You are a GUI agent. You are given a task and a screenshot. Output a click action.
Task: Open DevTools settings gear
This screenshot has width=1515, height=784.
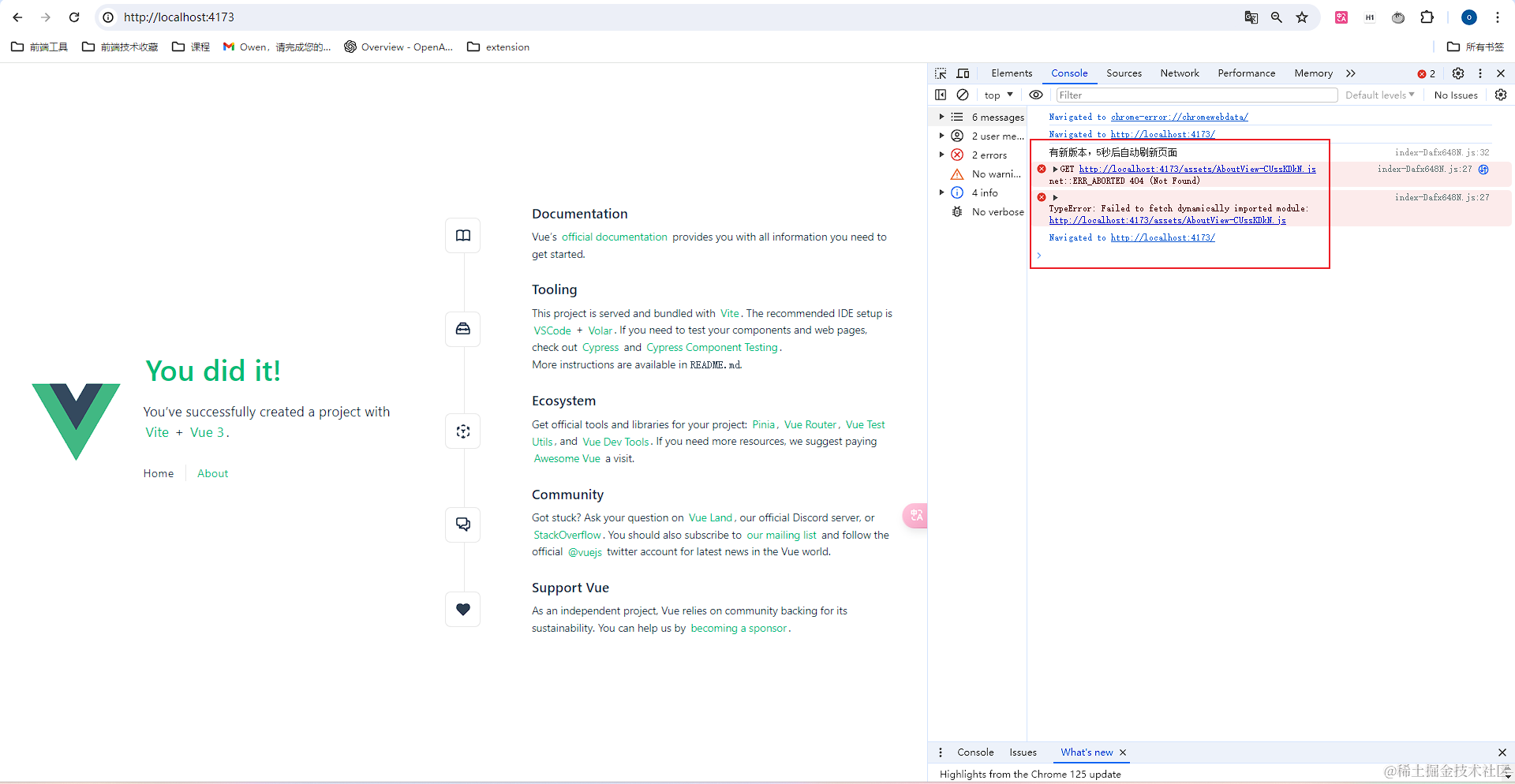click(1458, 73)
